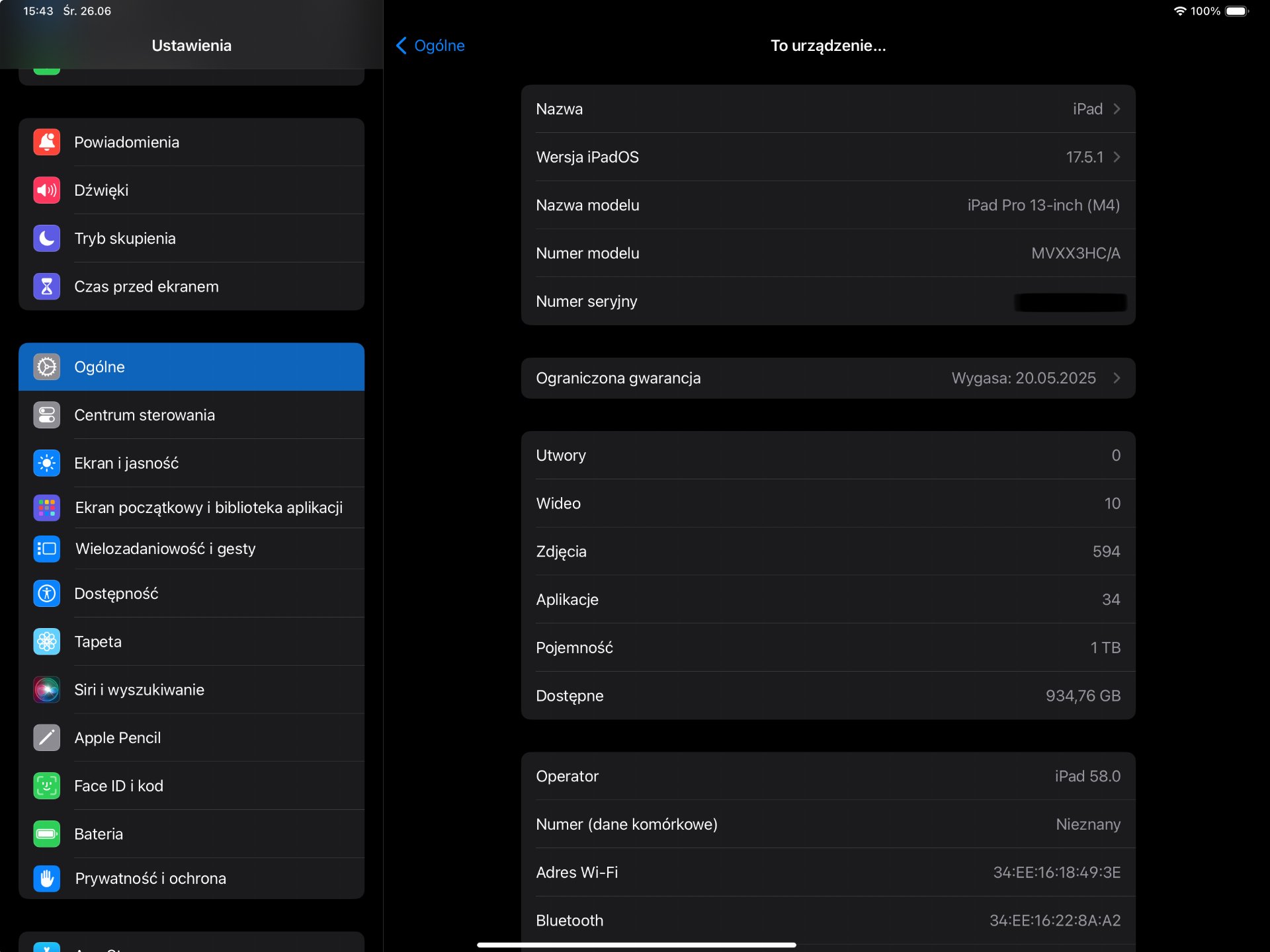
Task: Tap the Siri orb icon
Action: (46, 690)
